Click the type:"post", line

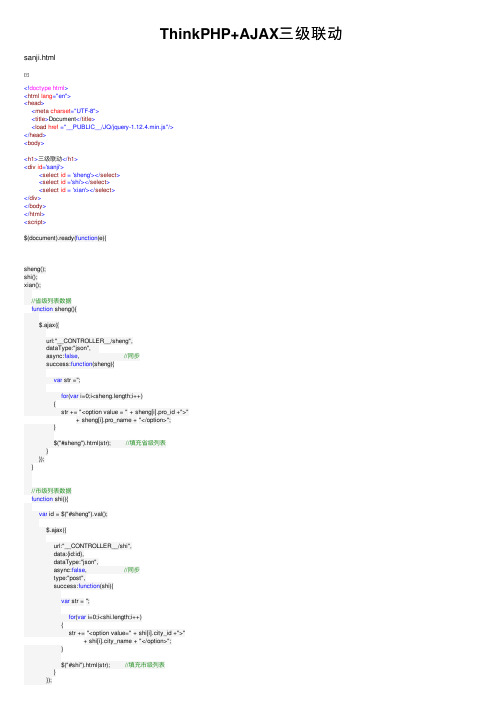point(70,578)
